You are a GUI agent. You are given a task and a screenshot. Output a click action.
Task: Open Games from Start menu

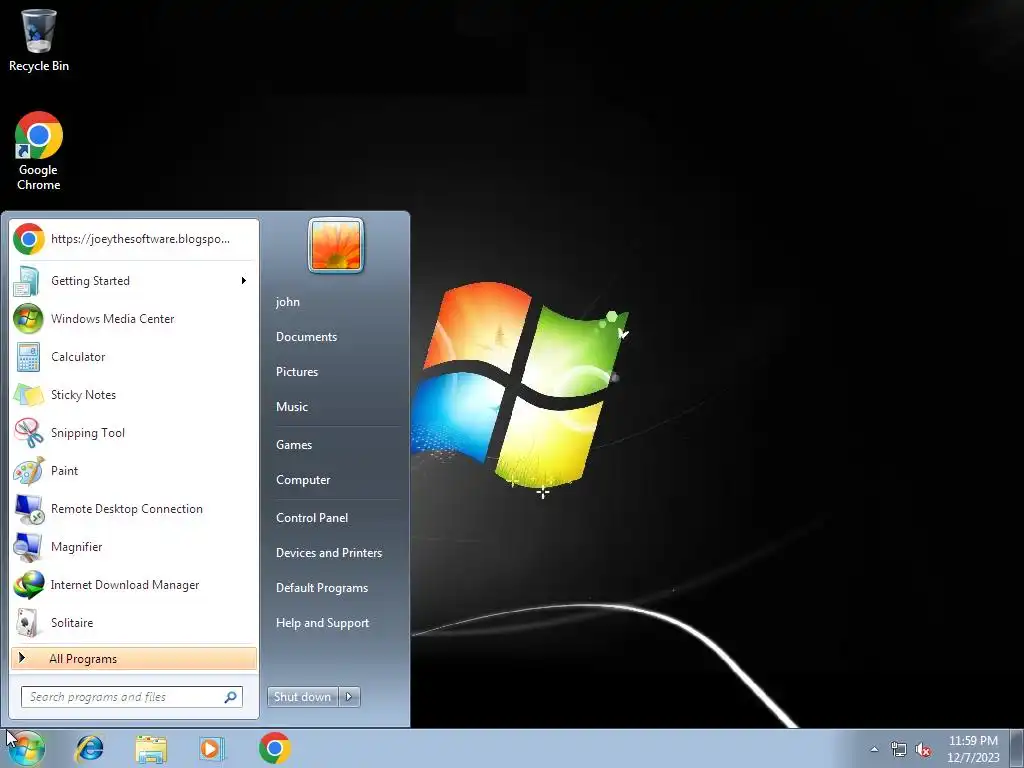point(294,445)
